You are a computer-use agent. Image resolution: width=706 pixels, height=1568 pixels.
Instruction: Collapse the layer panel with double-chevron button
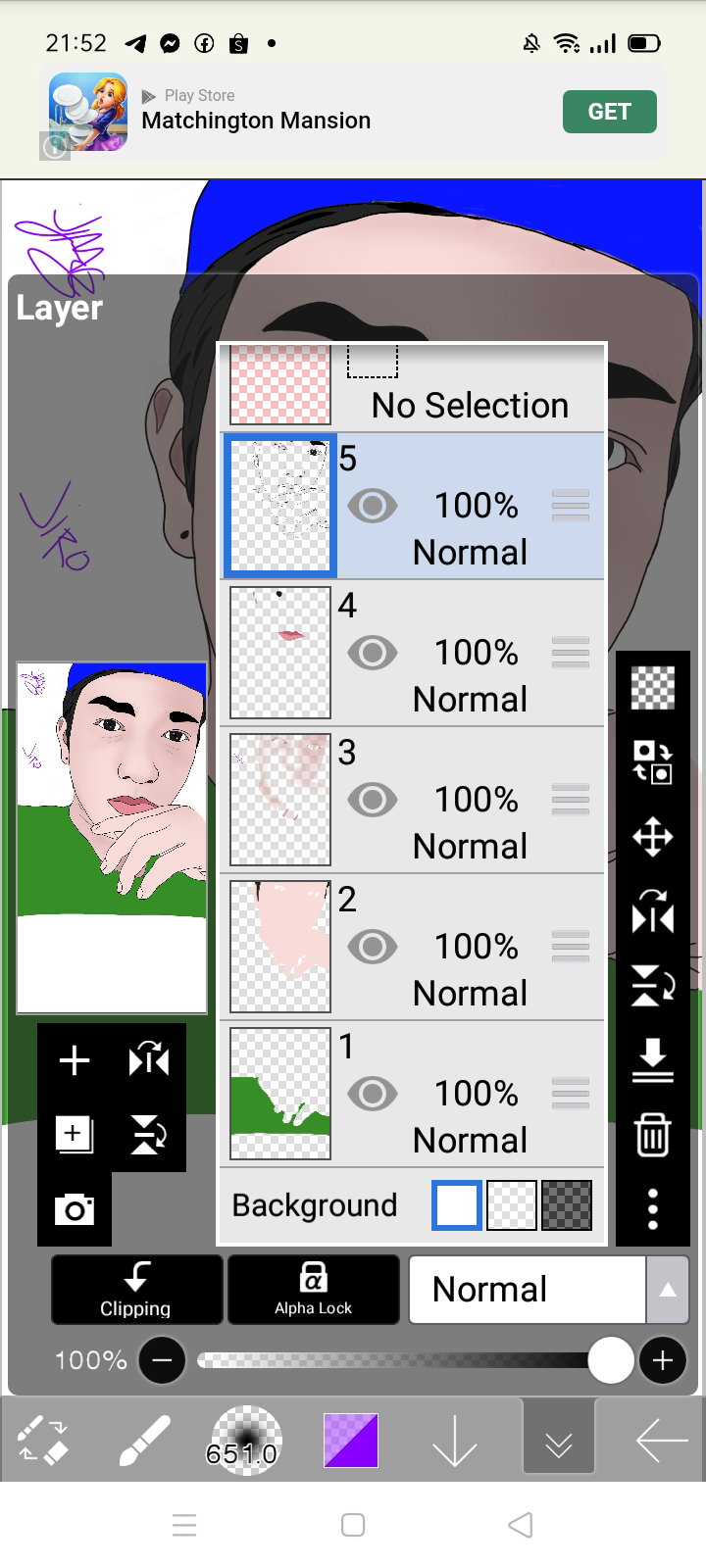pyautogui.click(x=559, y=1440)
